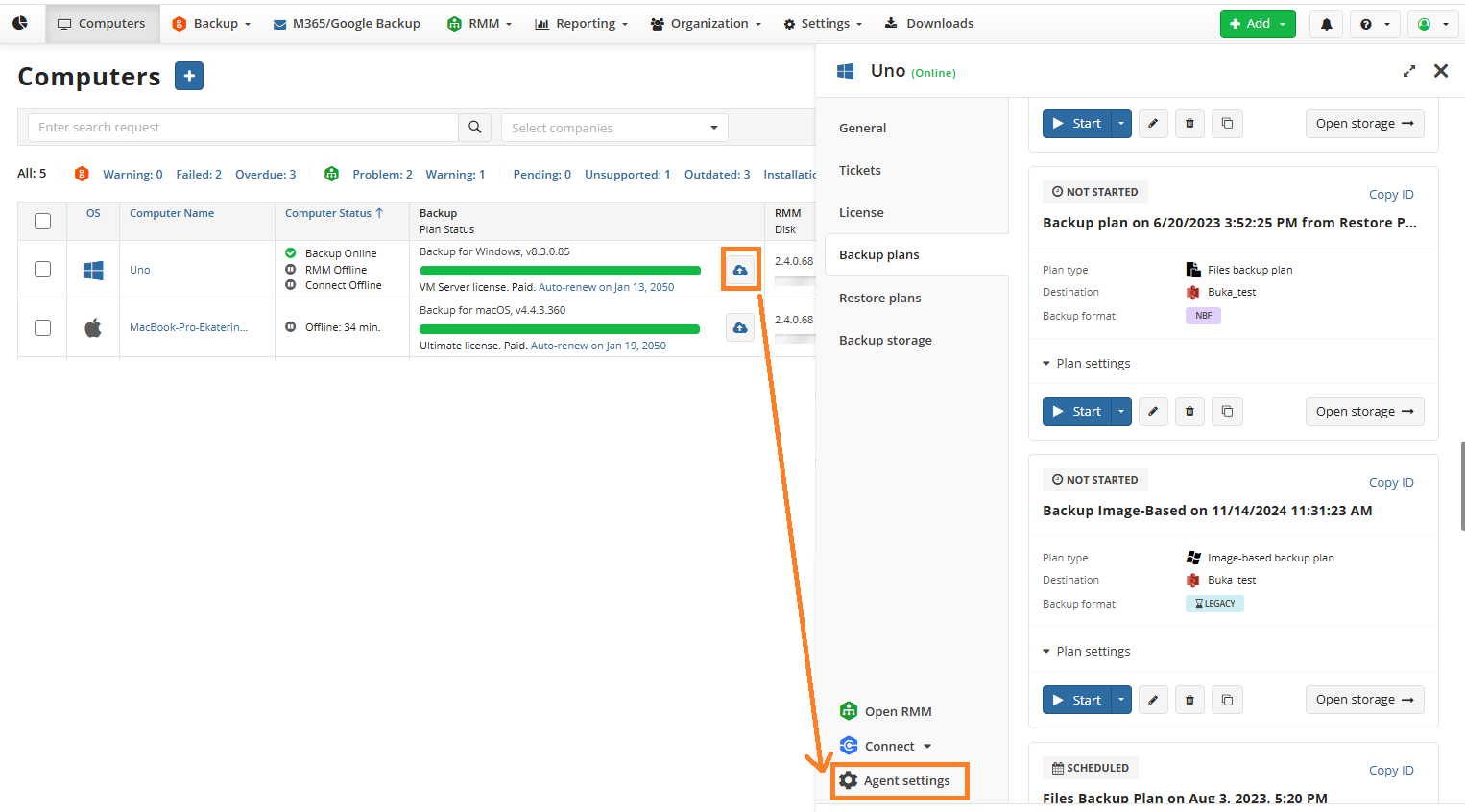Image resolution: width=1465 pixels, height=812 pixels.
Task: Switch to Restore plans tab
Action: coord(879,298)
